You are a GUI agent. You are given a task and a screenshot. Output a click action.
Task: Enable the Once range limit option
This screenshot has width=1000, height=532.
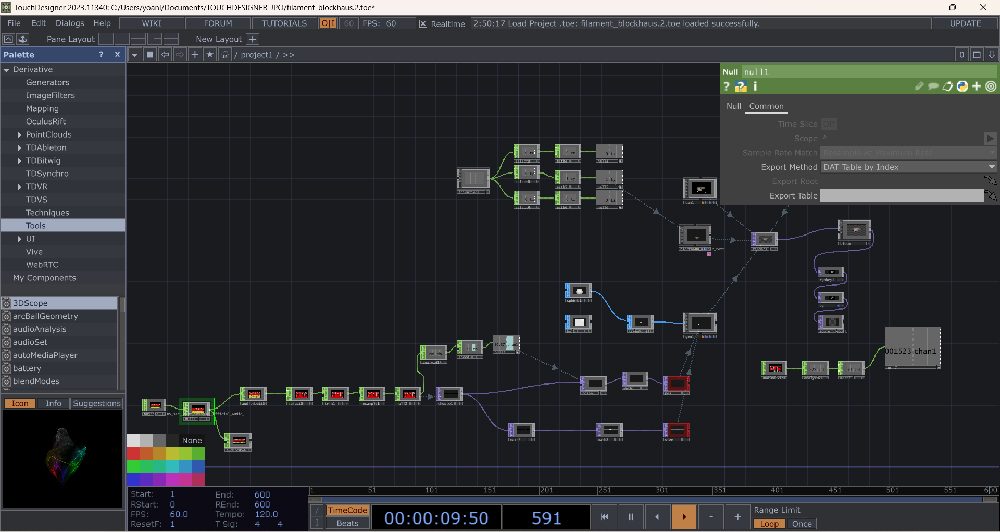pyautogui.click(x=802, y=523)
